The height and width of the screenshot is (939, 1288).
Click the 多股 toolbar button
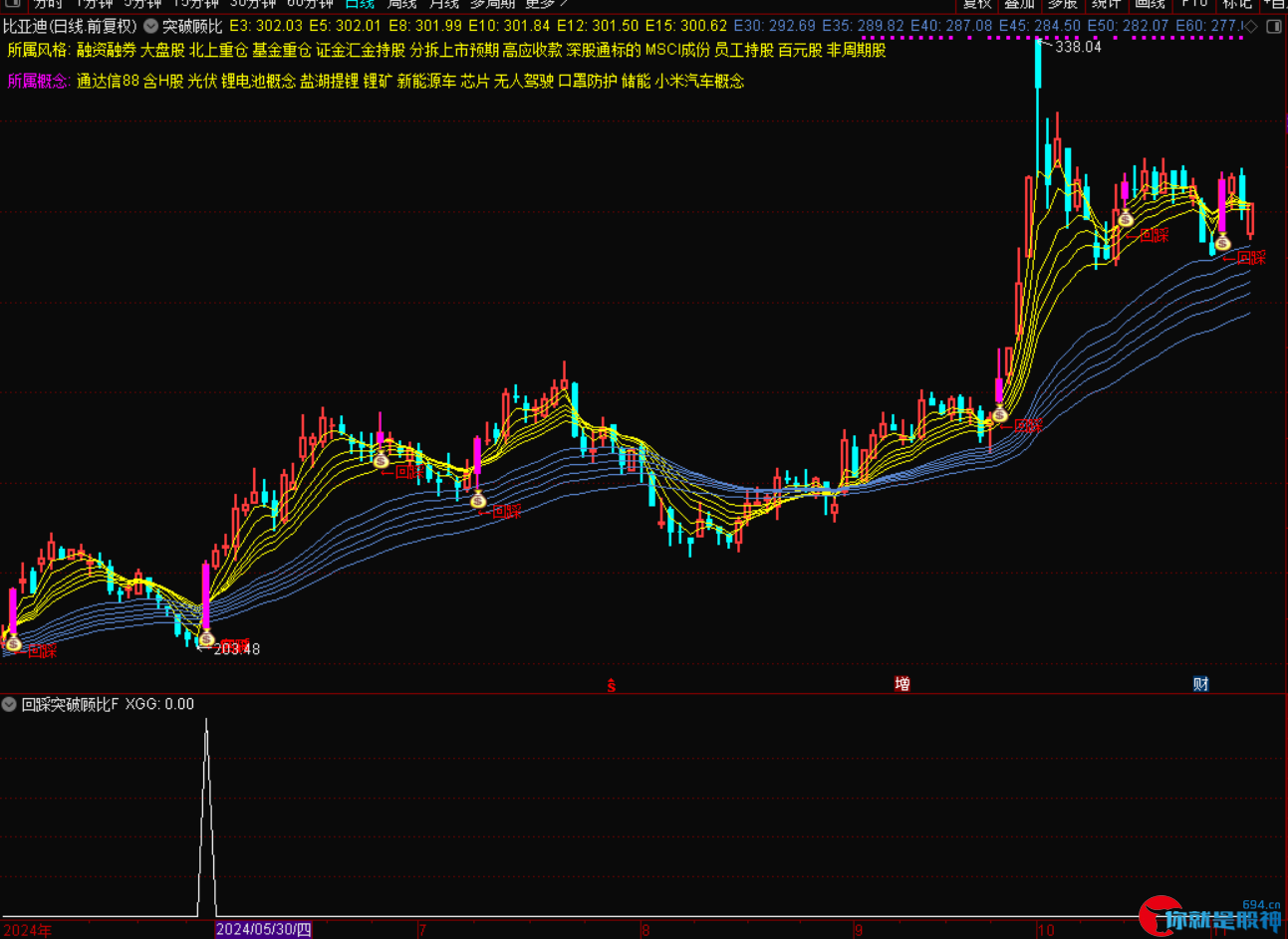tap(1063, 4)
